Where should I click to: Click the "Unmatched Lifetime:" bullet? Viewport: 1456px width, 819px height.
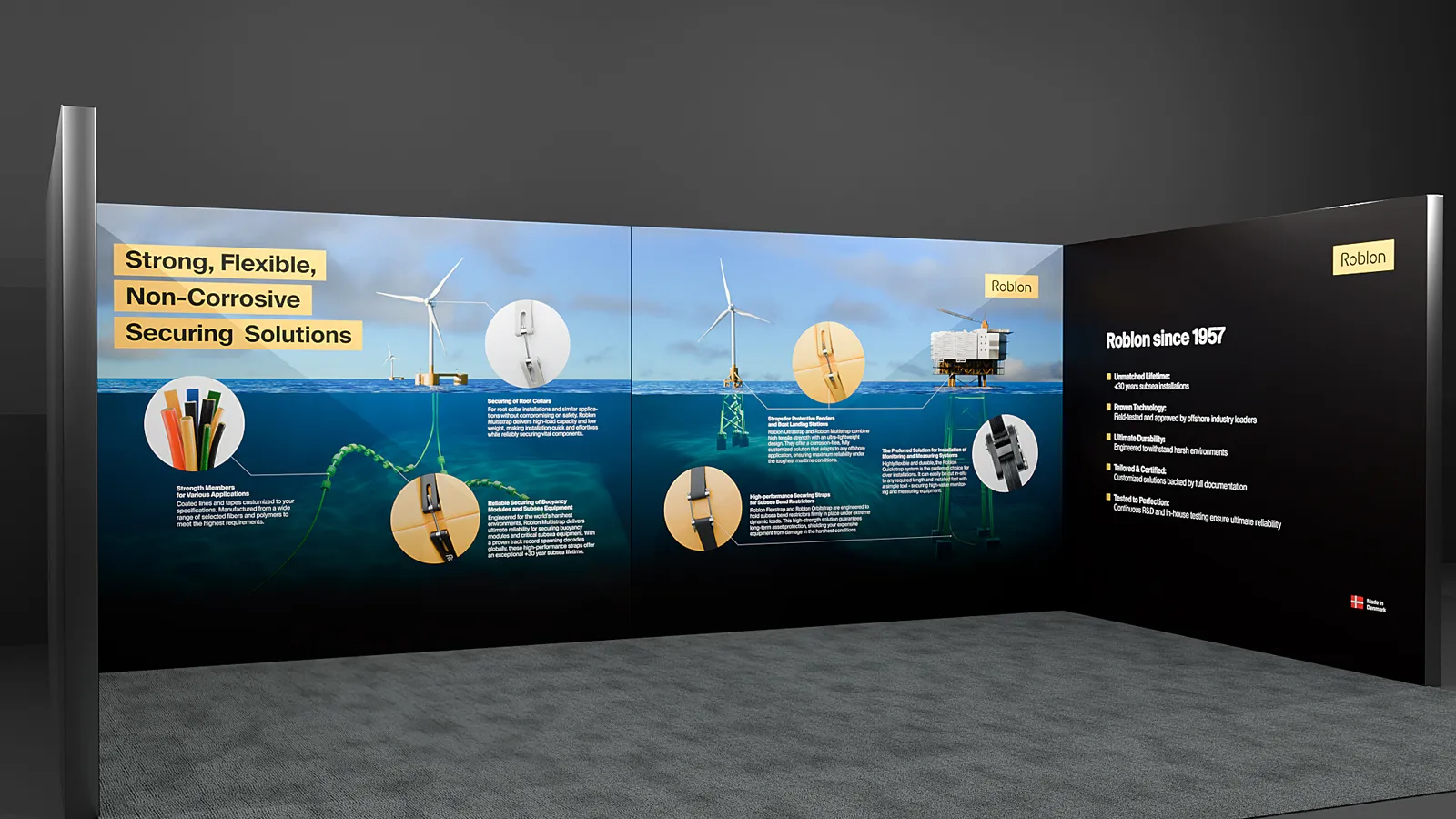[1141, 376]
